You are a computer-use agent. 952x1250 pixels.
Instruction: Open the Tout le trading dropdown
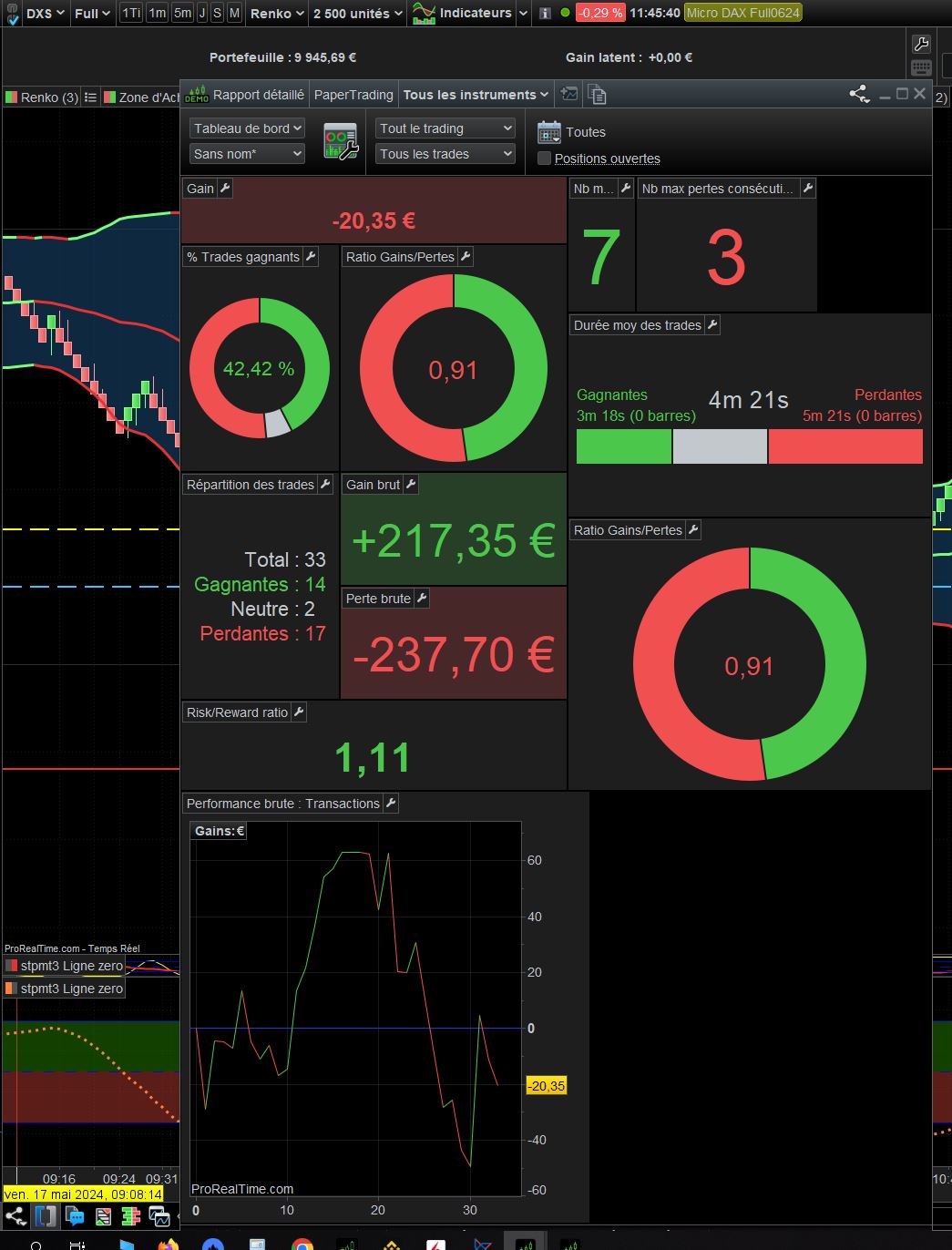click(445, 128)
